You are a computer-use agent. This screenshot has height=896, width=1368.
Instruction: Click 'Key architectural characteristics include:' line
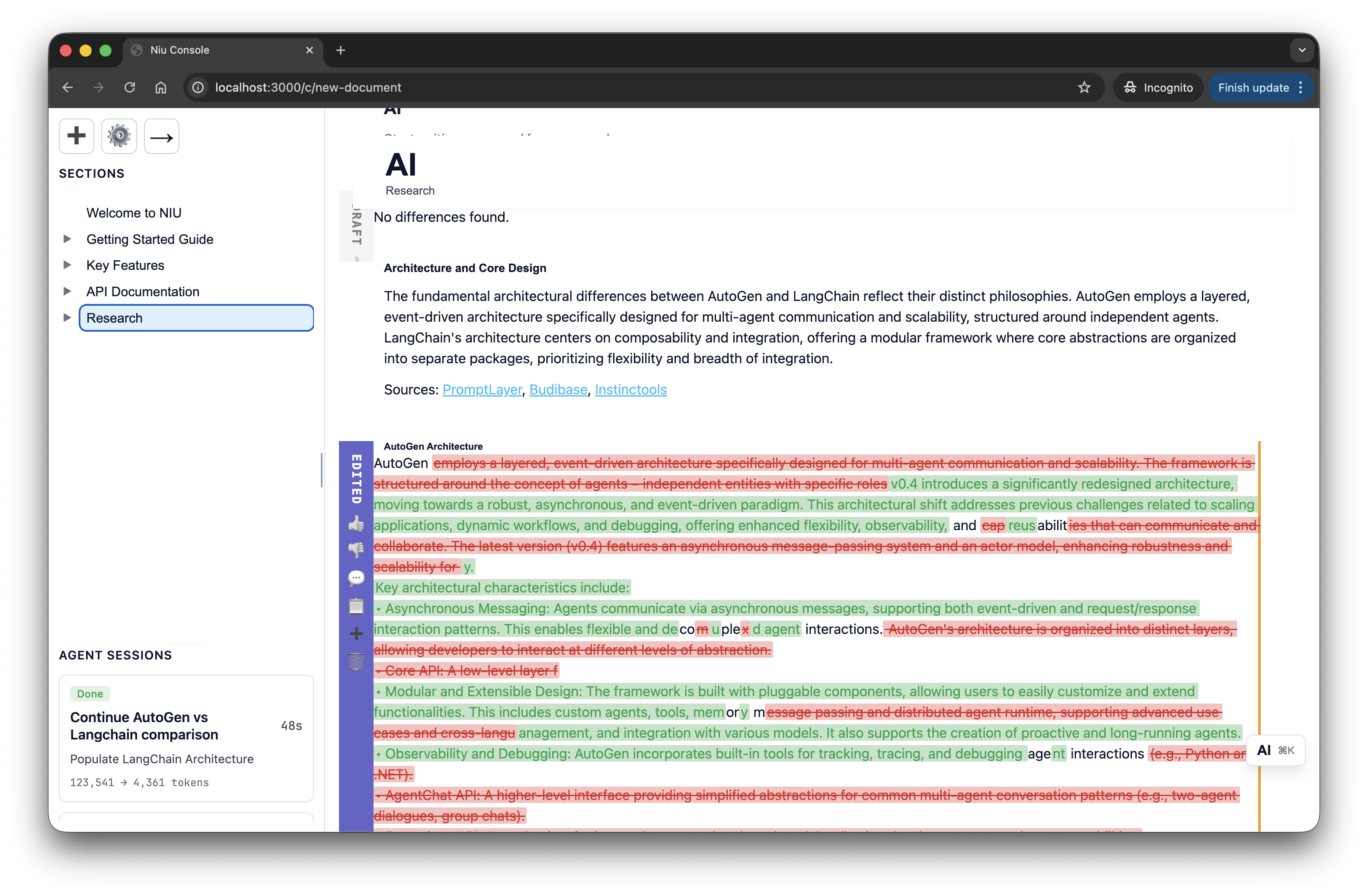click(502, 587)
